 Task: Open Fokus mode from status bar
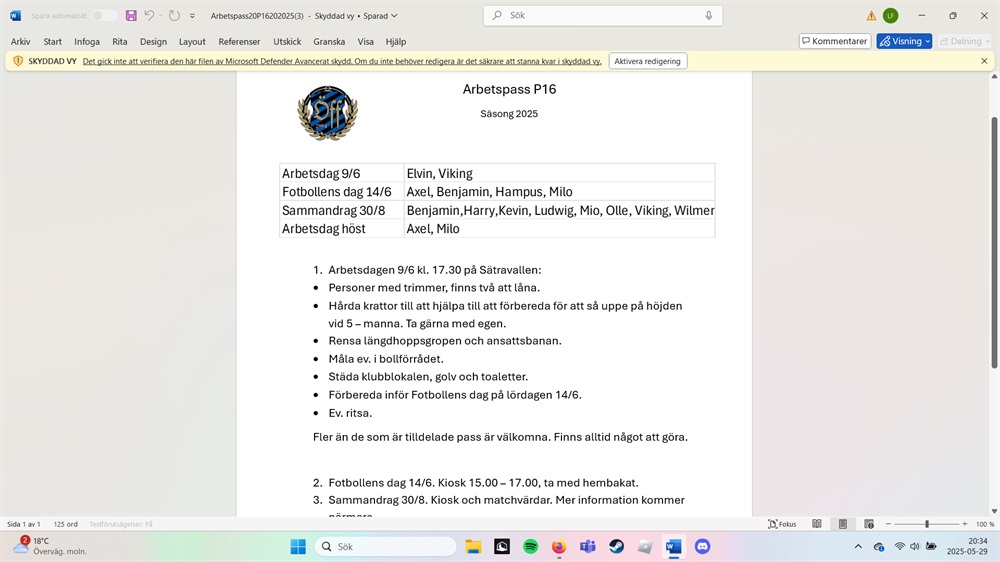click(x=782, y=524)
